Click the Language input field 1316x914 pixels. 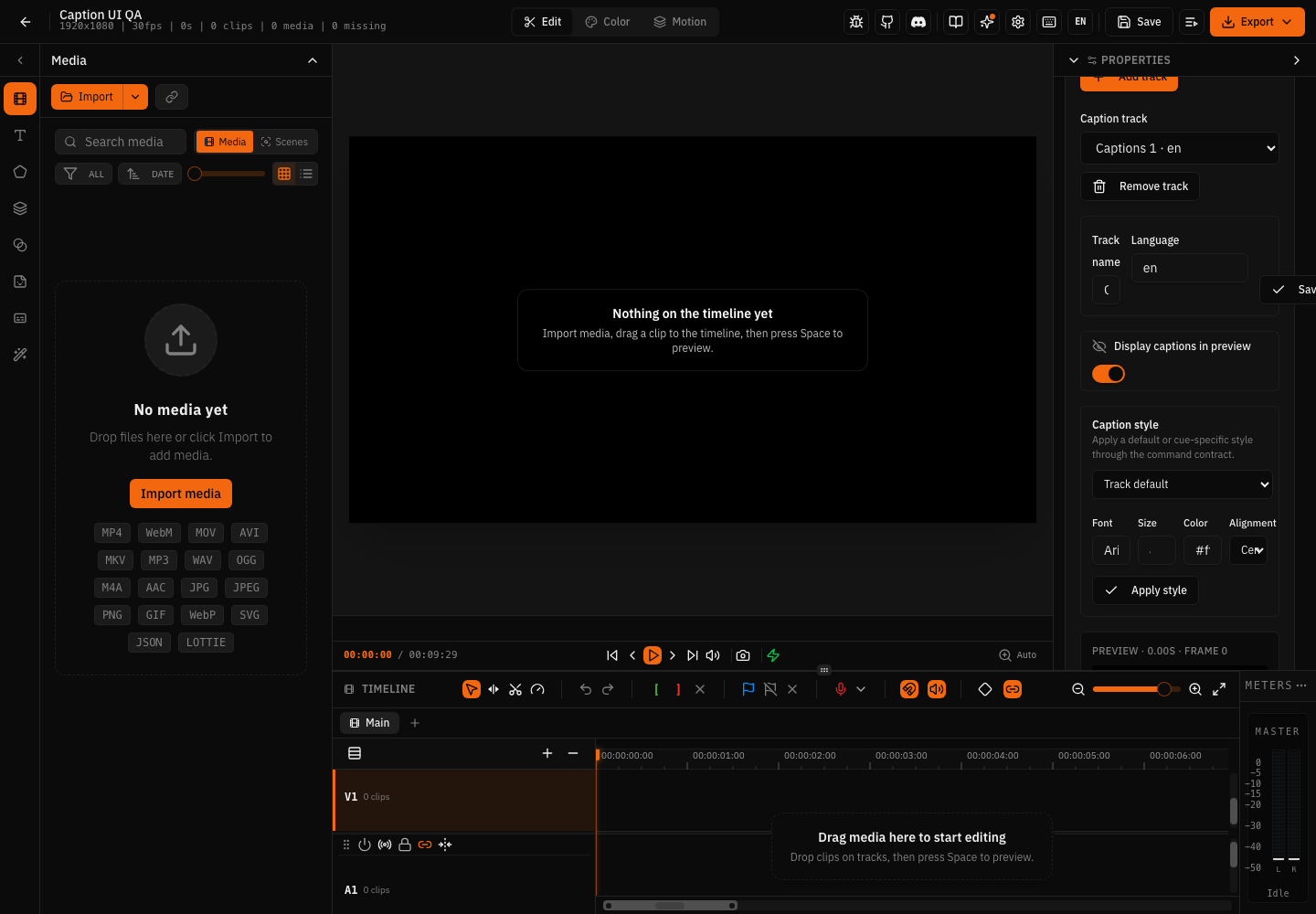point(1190,268)
